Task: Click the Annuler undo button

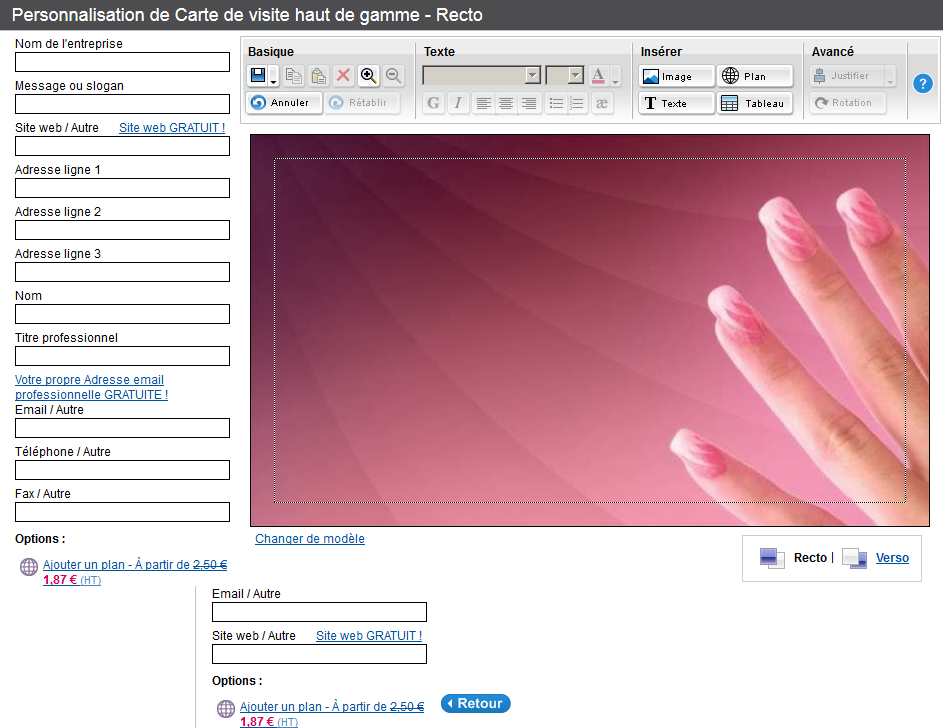Action: click(x=284, y=103)
